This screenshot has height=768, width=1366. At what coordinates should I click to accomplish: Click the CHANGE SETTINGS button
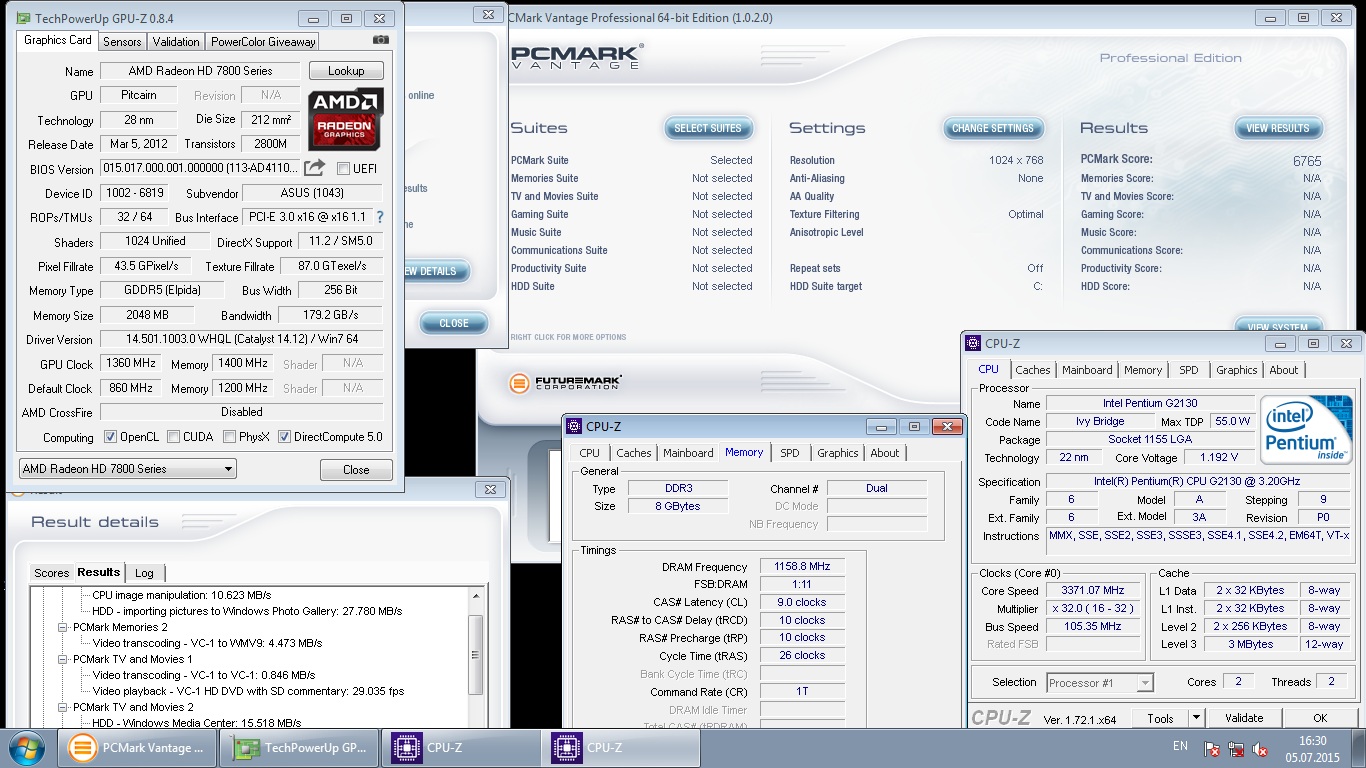[993, 128]
